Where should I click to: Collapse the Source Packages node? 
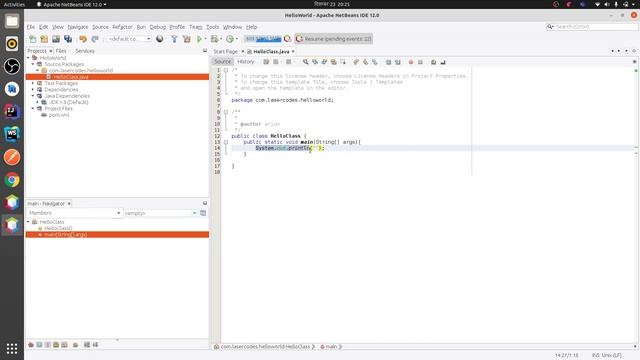pos(33,64)
